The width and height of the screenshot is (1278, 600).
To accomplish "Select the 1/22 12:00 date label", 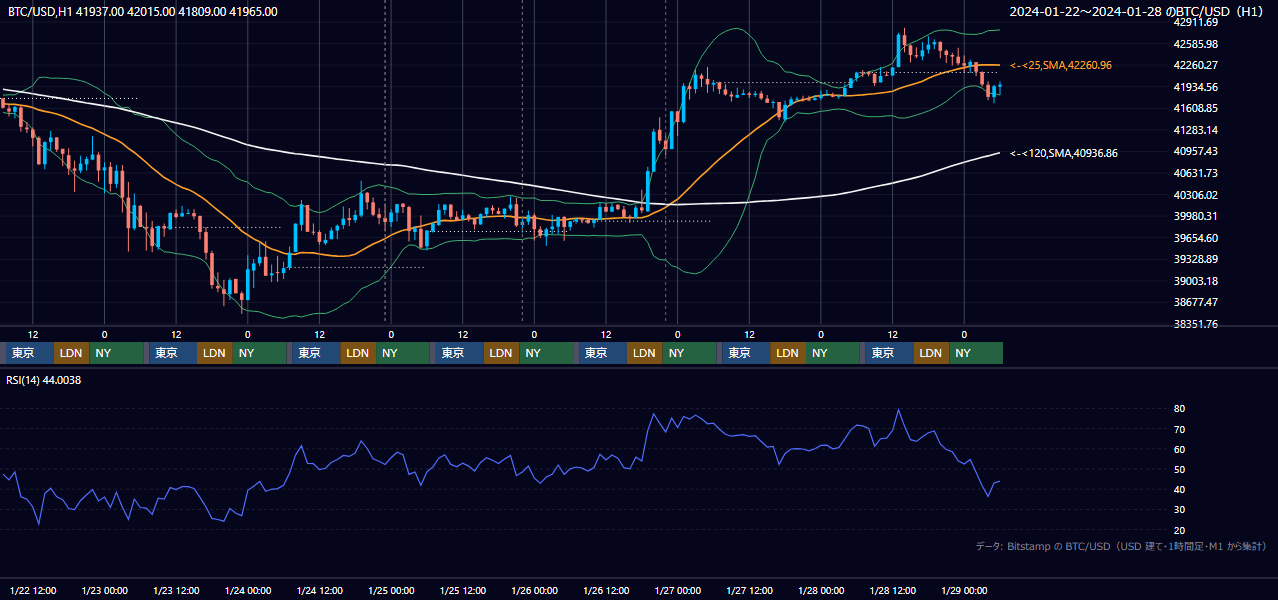I will coord(33,590).
